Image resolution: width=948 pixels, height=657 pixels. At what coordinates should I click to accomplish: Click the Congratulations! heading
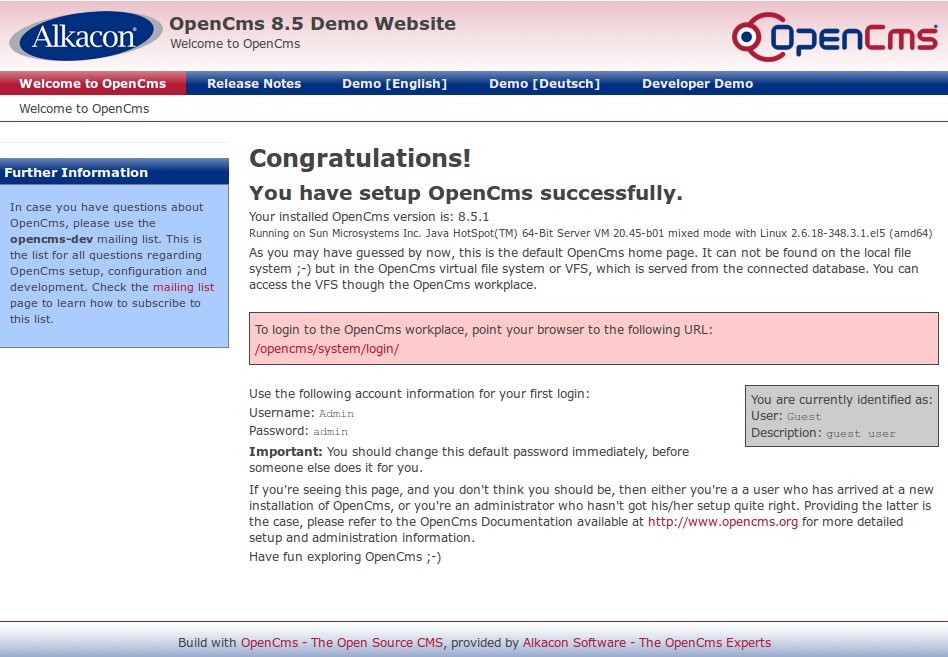[x=360, y=158]
